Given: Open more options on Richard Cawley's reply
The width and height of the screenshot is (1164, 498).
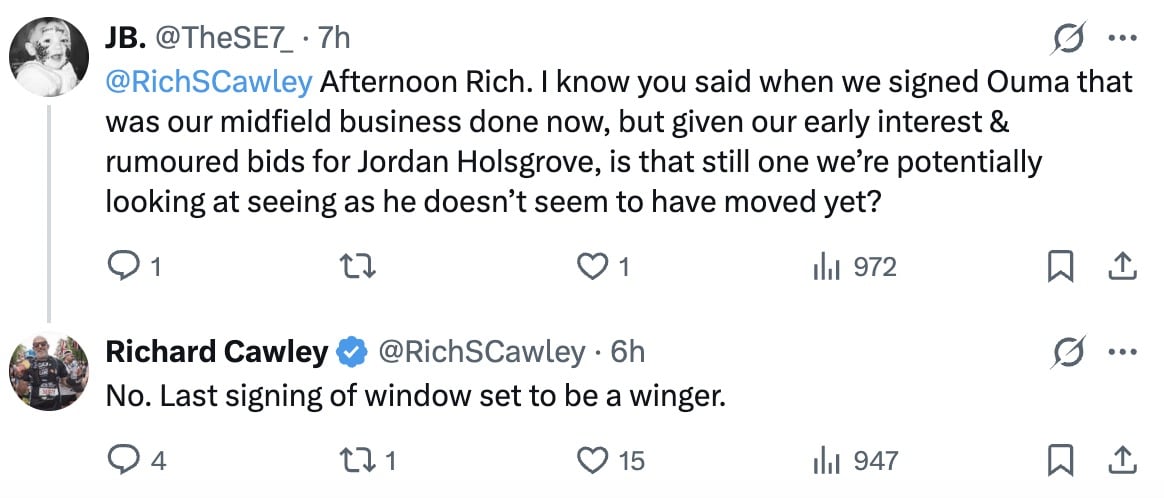Looking at the screenshot, I should click(1123, 352).
